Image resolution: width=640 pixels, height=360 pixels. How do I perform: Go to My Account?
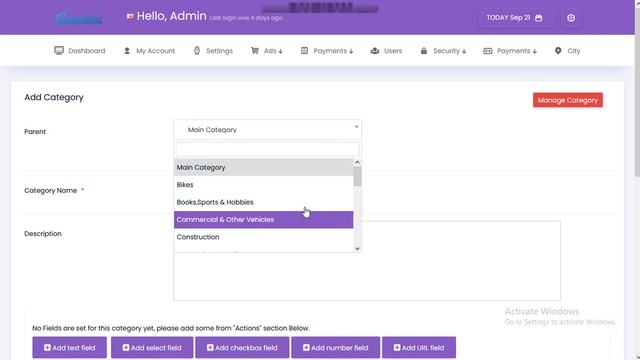pos(149,51)
